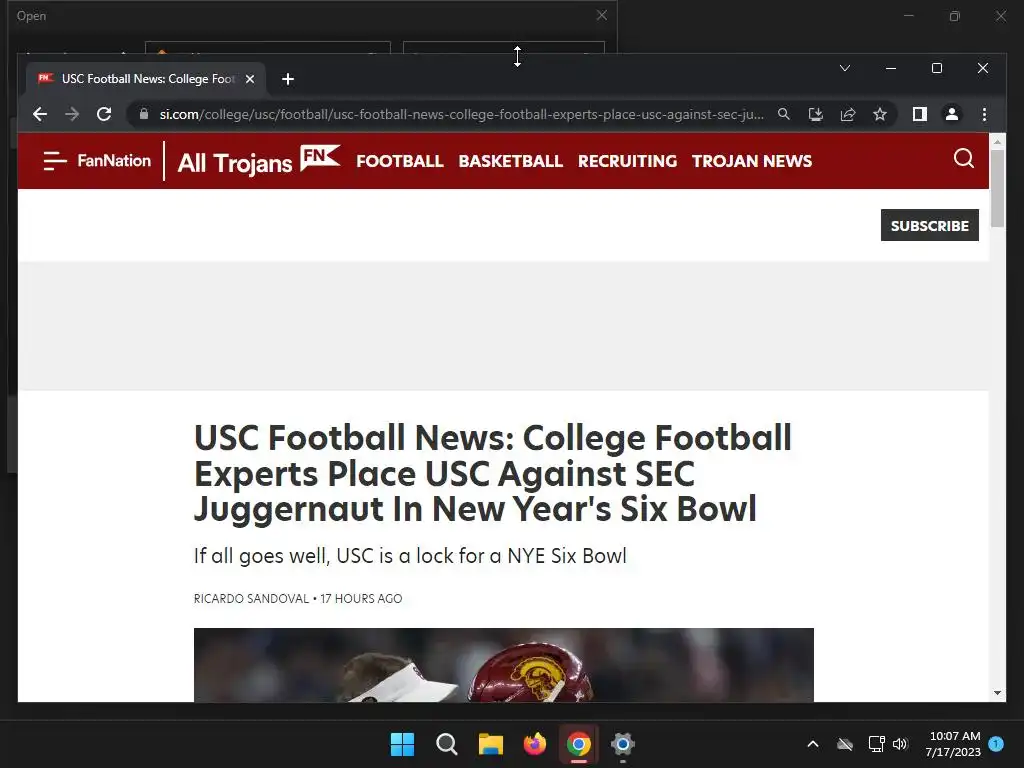Bookmark this page with the star icon
Screen dimensions: 1024x768
point(880,114)
